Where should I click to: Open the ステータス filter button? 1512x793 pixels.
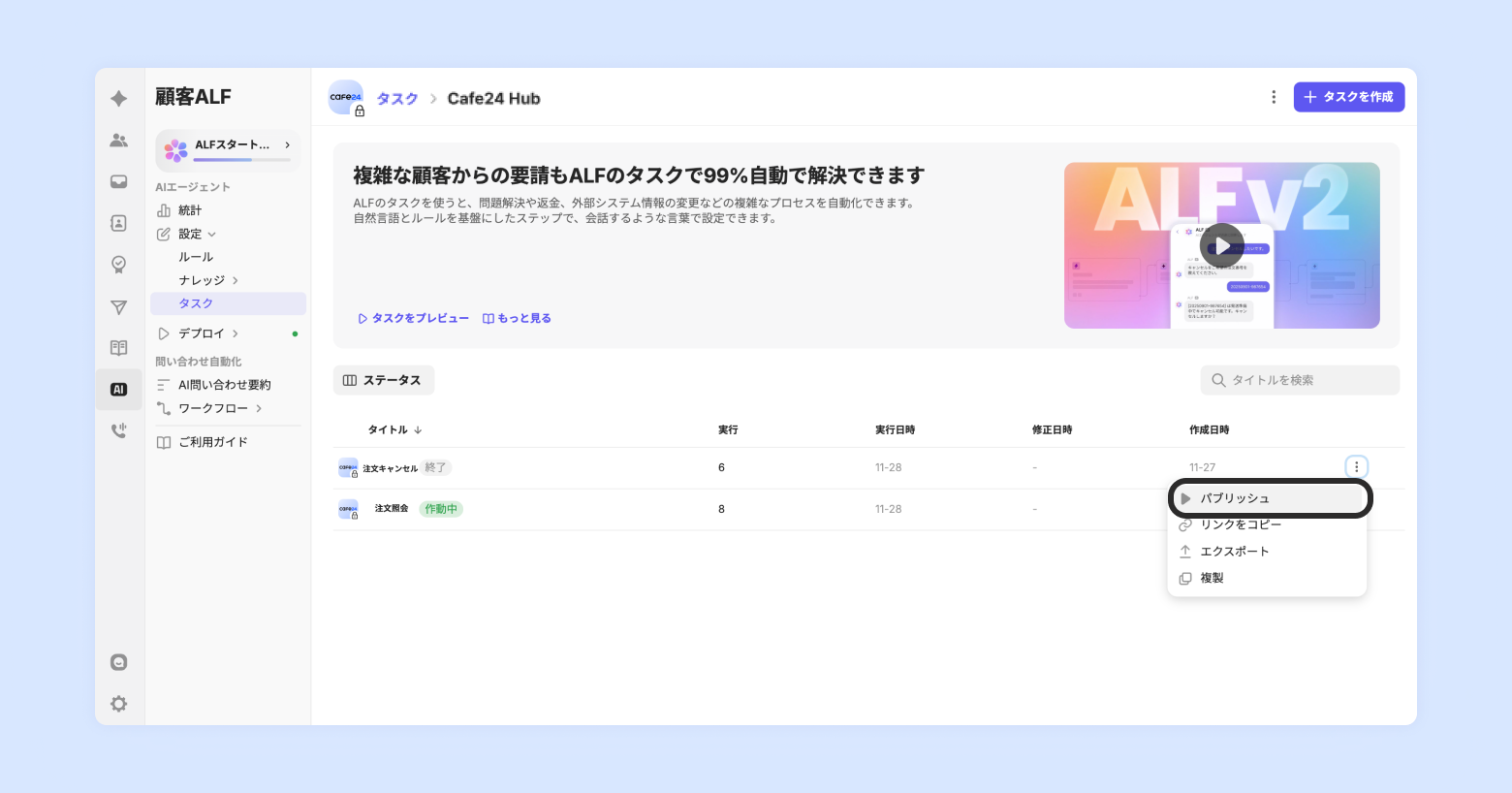(384, 380)
